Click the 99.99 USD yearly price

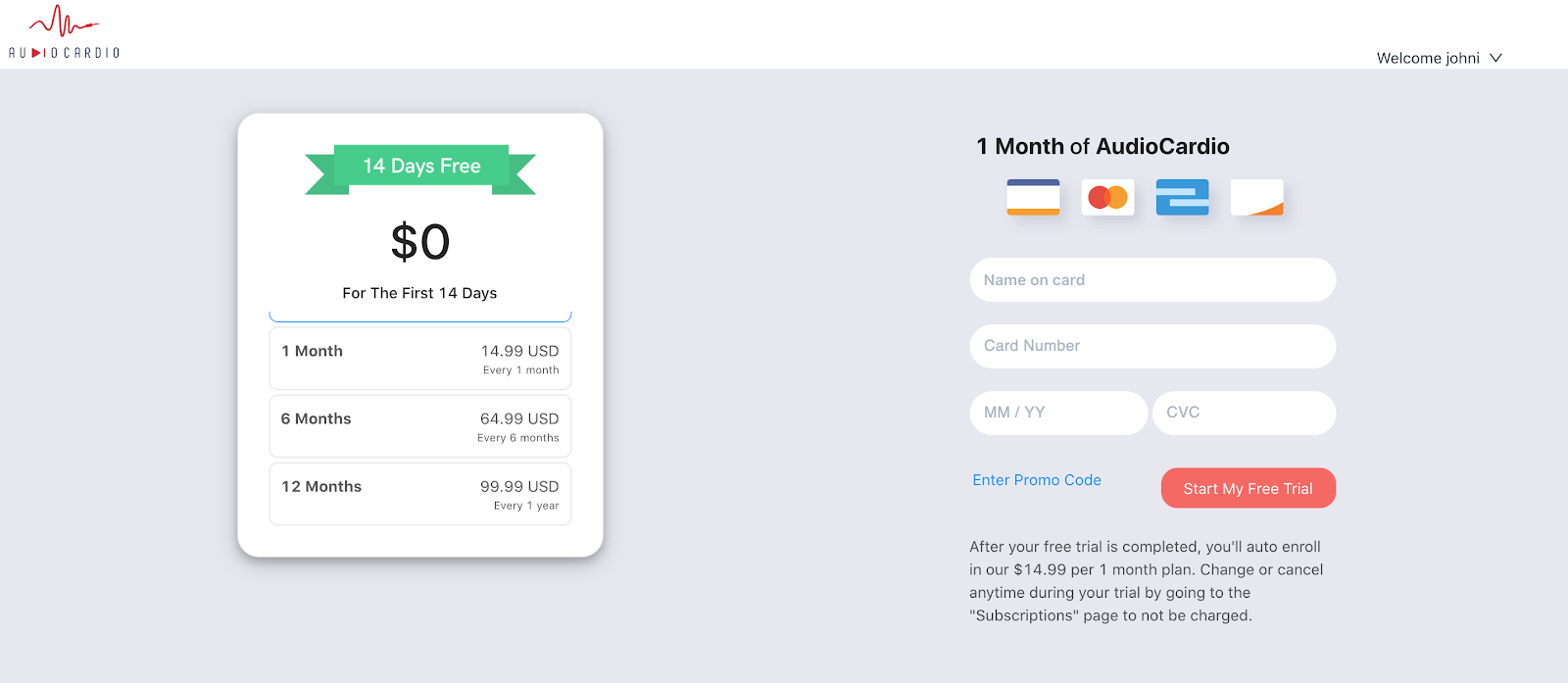point(519,486)
